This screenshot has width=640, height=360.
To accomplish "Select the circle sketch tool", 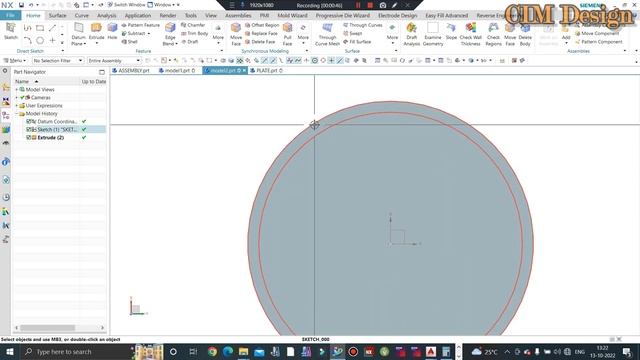I will [40, 40].
